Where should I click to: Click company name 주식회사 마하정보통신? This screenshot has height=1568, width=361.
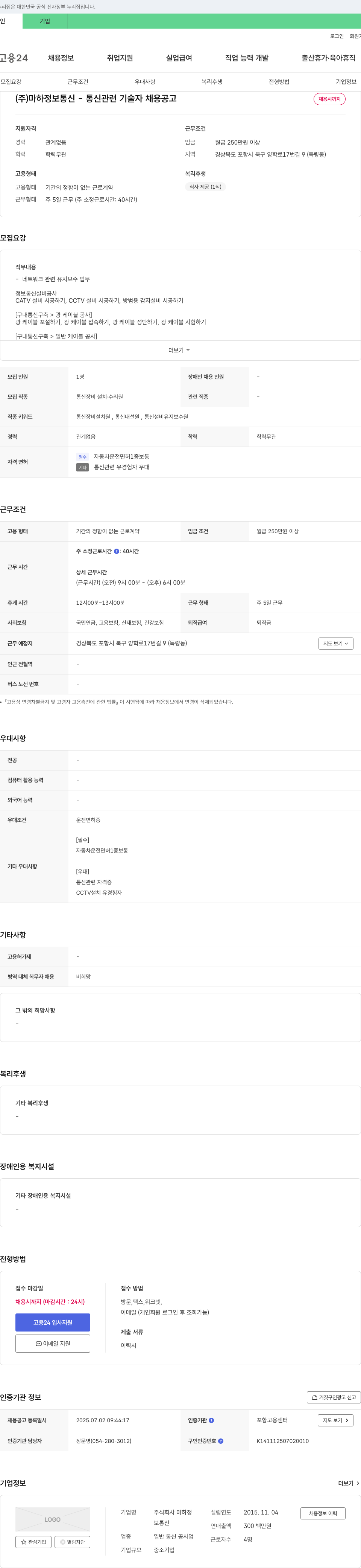[173, 1518]
